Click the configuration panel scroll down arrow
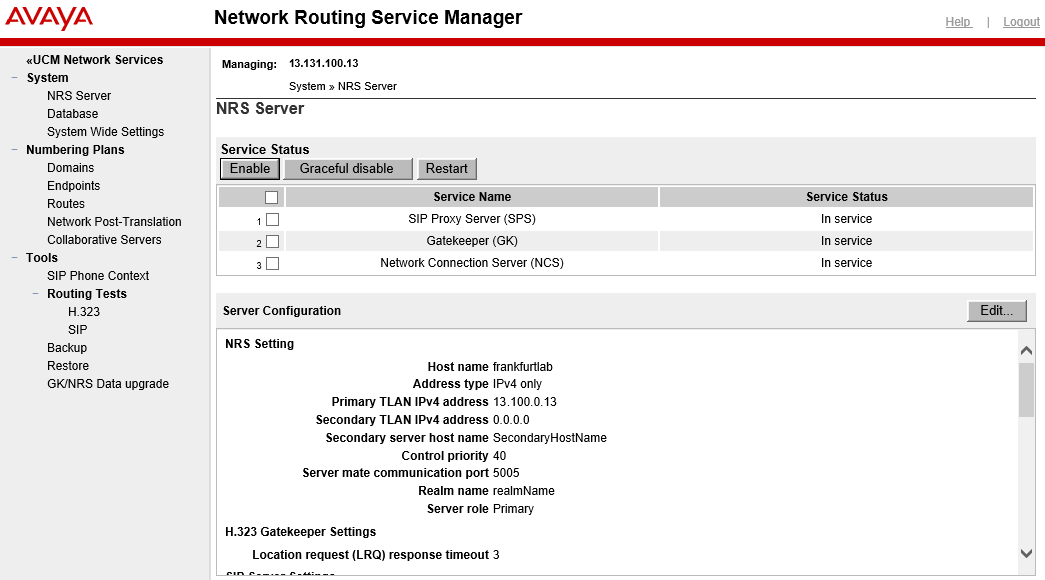This screenshot has height=580, width=1045. [x=1026, y=553]
